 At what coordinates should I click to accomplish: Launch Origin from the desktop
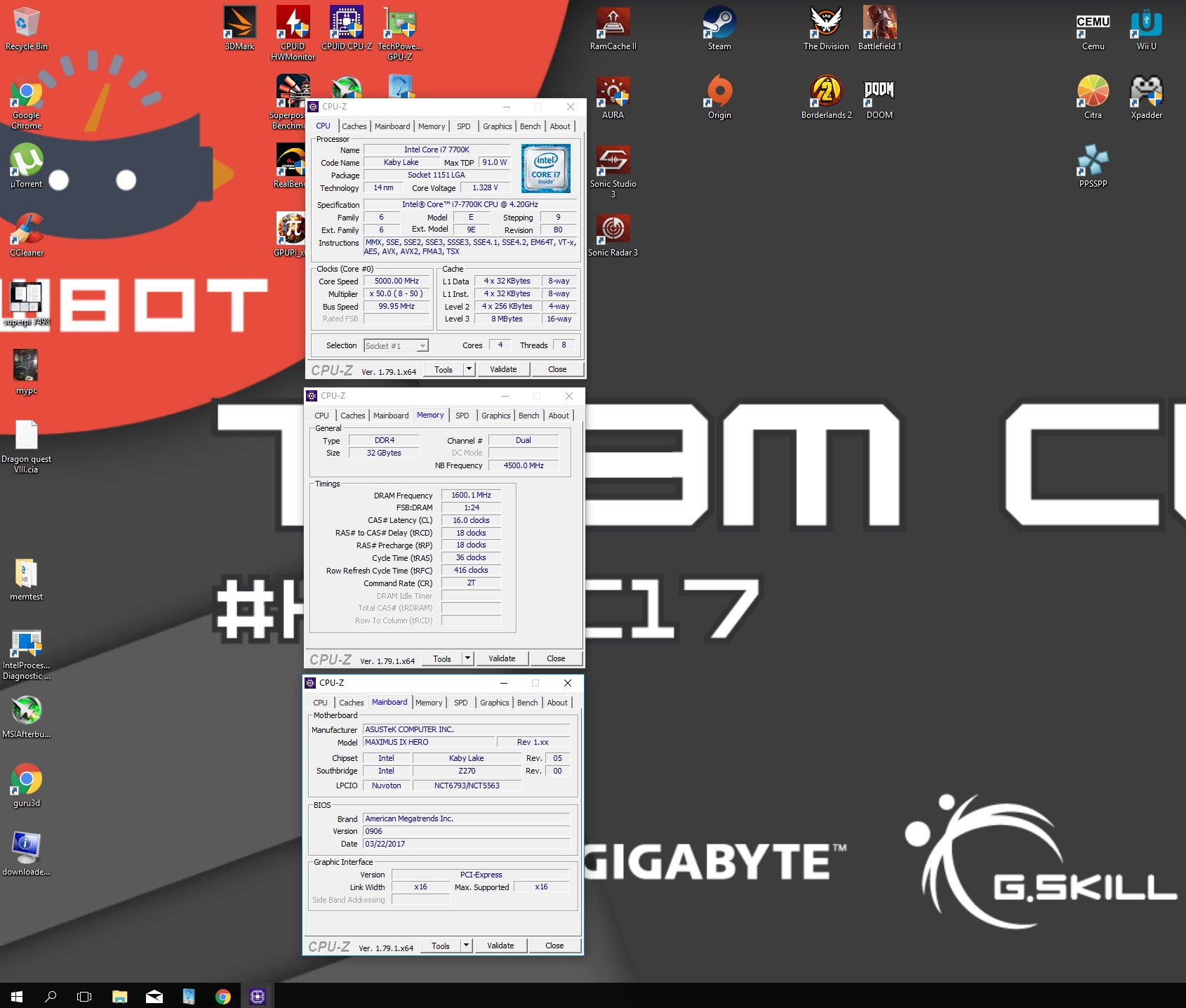719,97
